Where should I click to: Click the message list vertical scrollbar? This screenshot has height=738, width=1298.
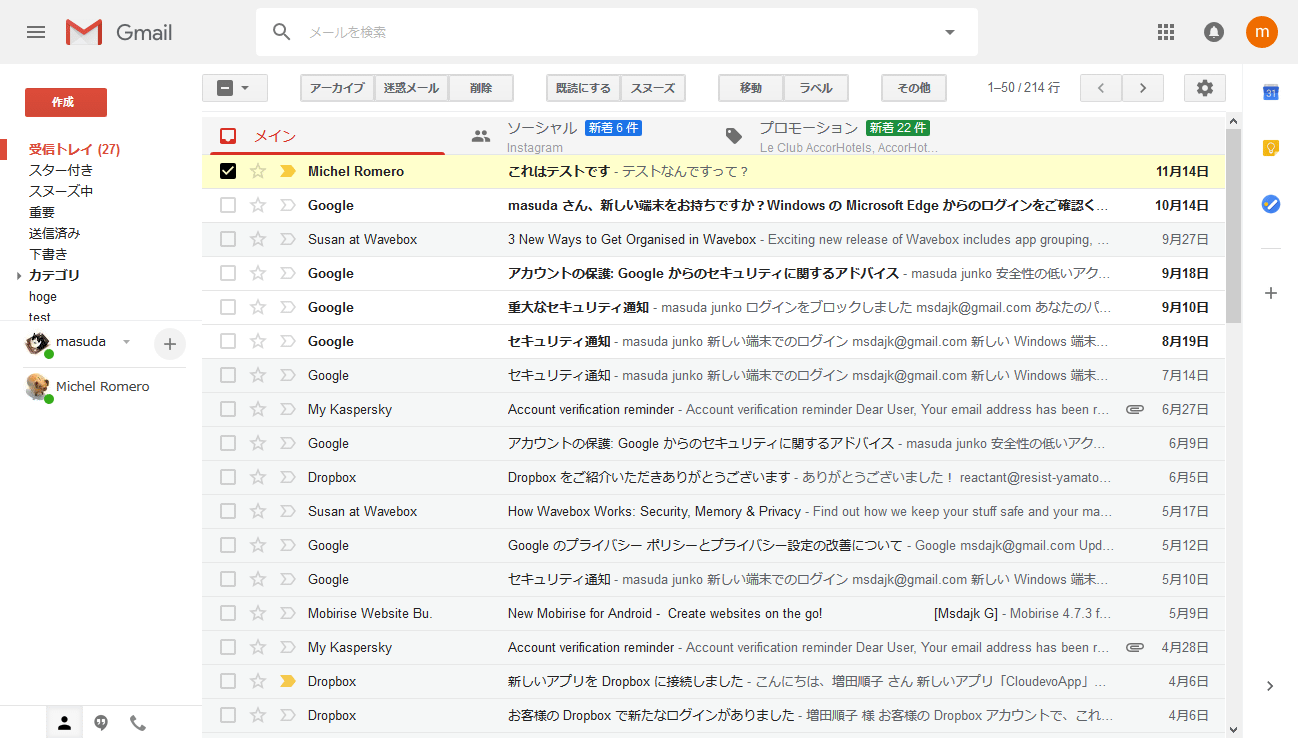coord(1234,225)
